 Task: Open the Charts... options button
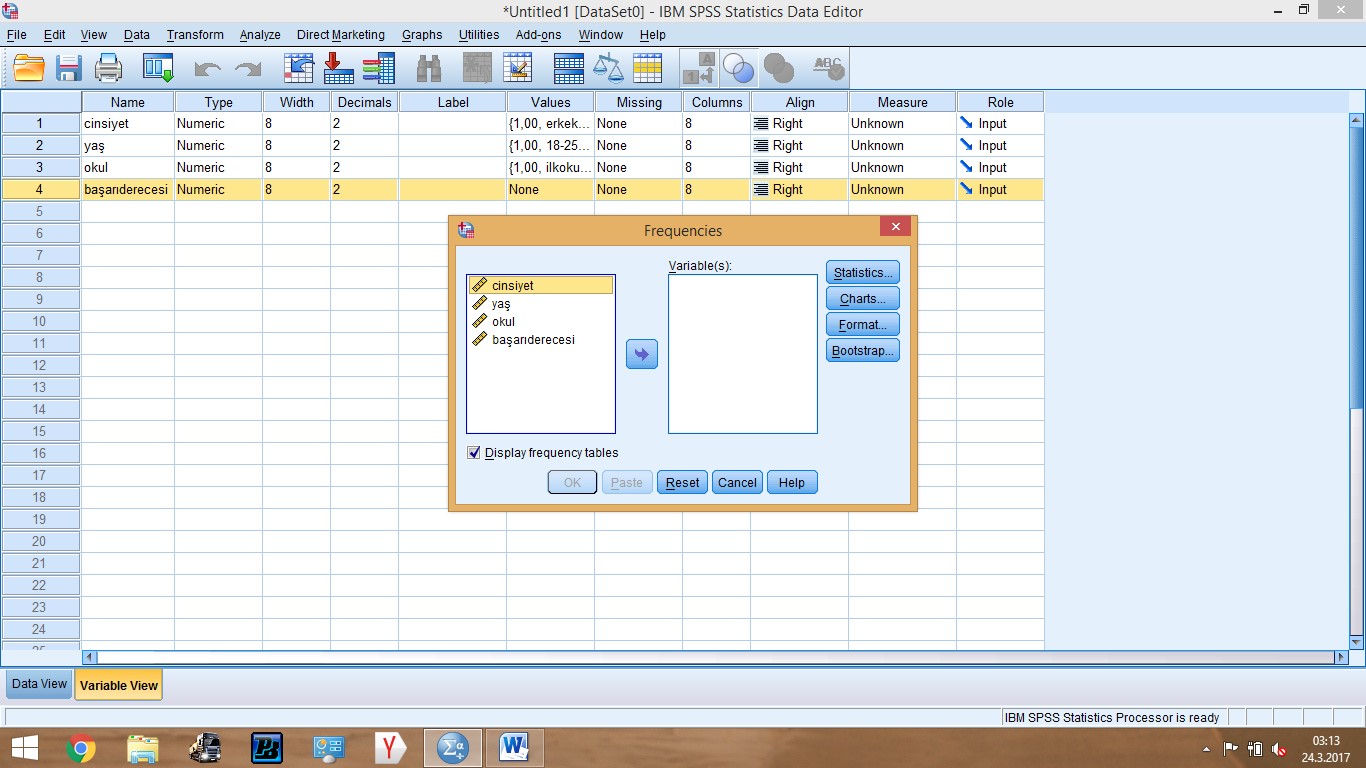pyautogui.click(x=863, y=299)
